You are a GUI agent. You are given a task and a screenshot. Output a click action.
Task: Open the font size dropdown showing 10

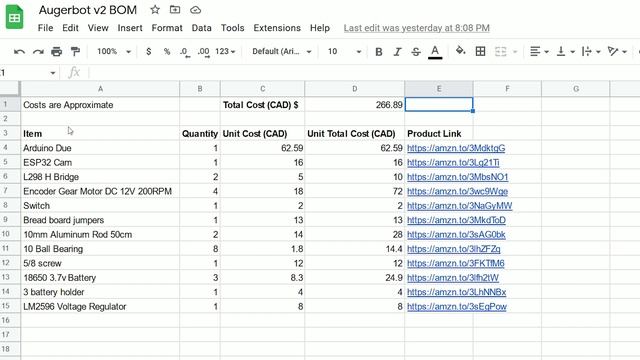344,51
